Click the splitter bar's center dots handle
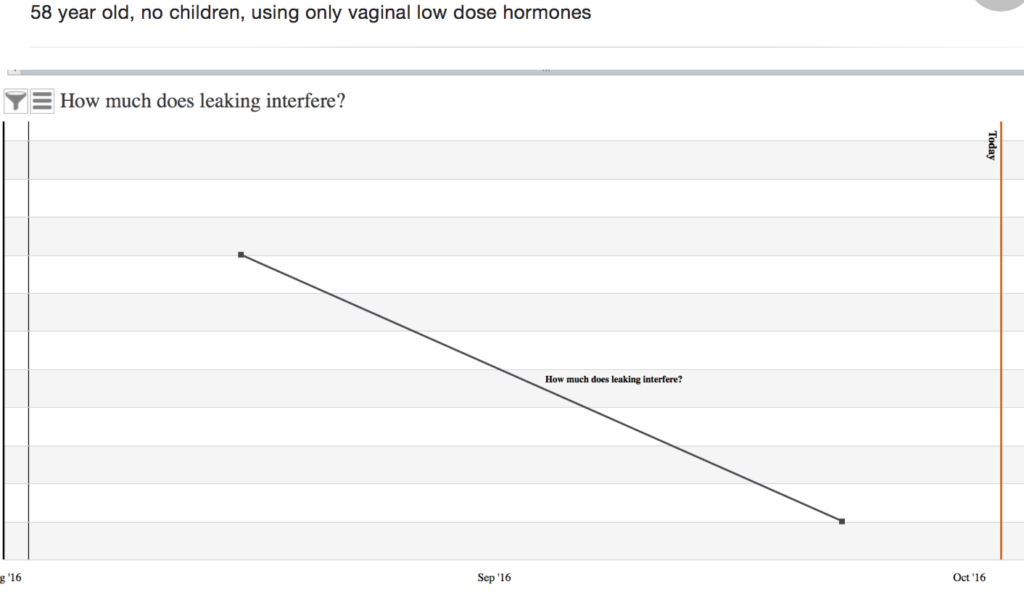Image resolution: width=1024 pixels, height=595 pixels. click(x=546, y=71)
